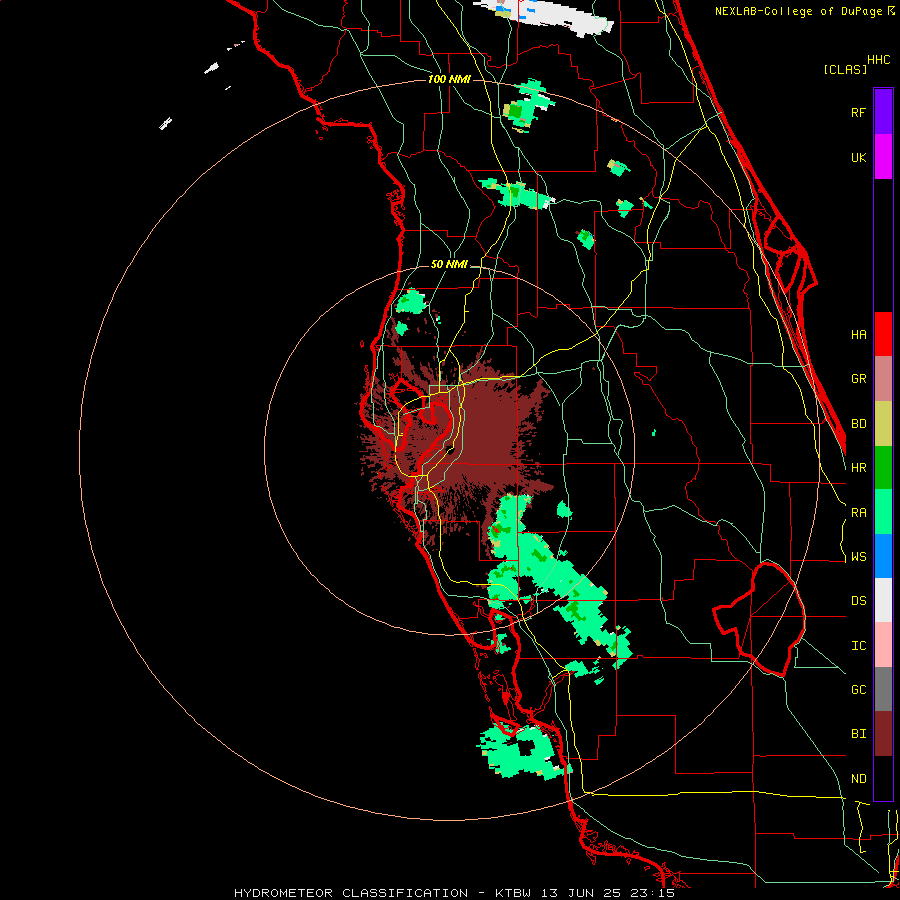Click the 100 NMI range ring label
Viewport: 900px width, 900px height.
pyautogui.click(x=449, y=79)
